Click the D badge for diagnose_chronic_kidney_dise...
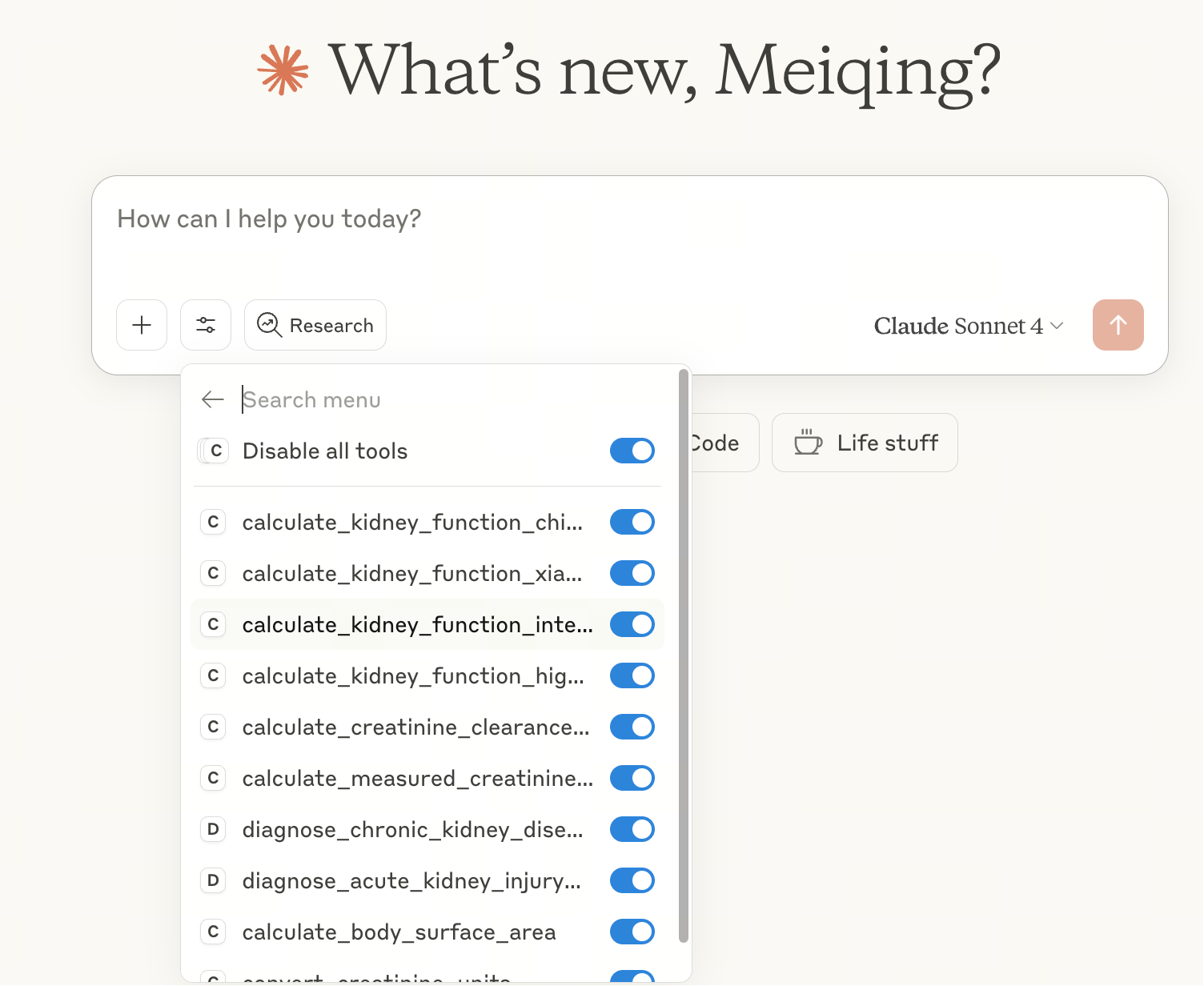Viewport: 1204px width, 986px height. pos(213,829)
